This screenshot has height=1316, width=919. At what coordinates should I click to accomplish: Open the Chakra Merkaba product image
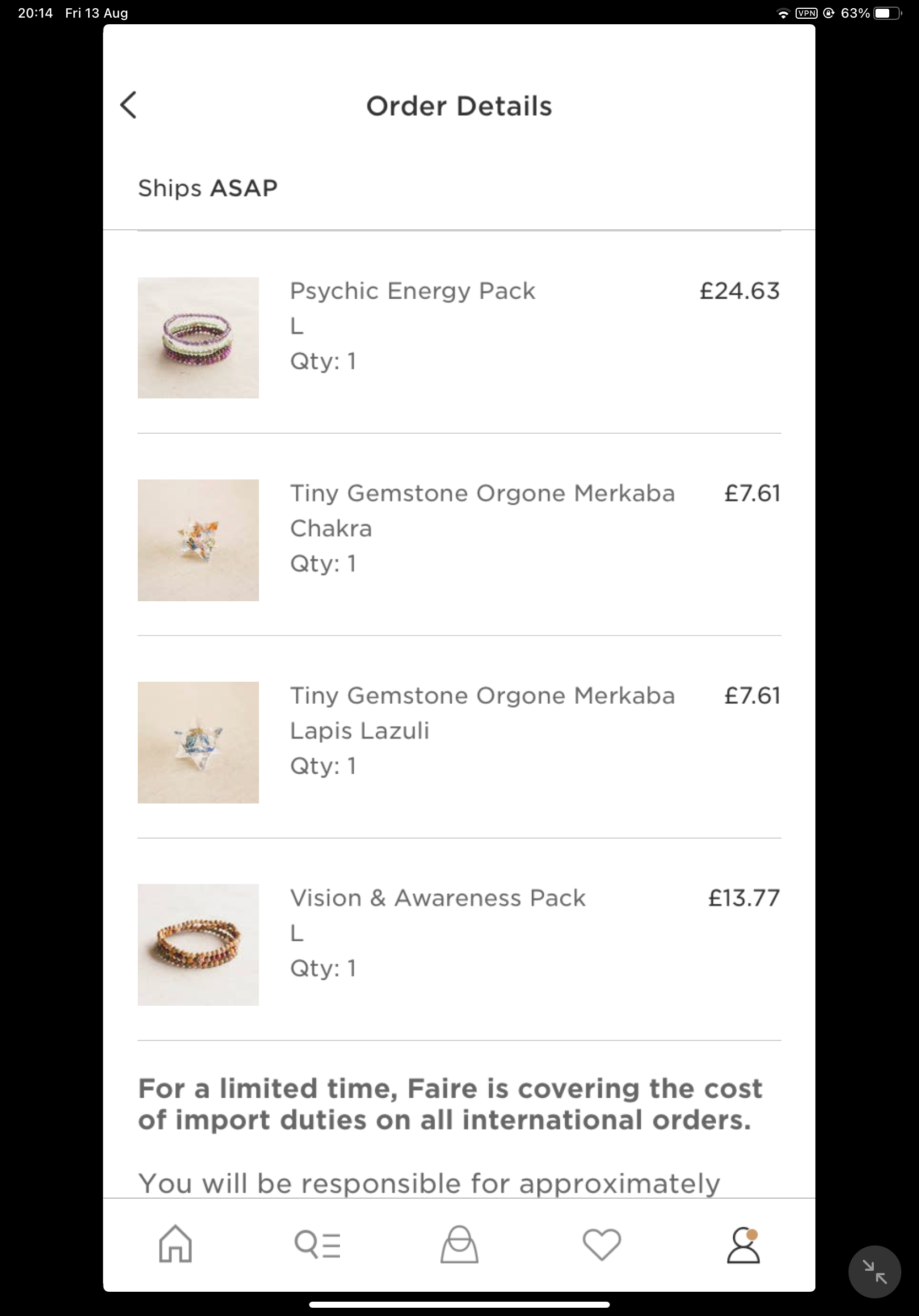tap(198, 540)
